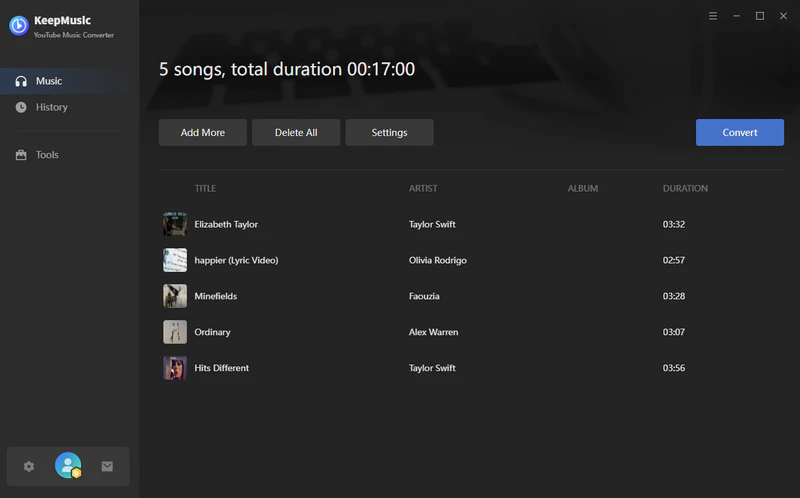Open the user account avatar icon
The width and height of the screenshot is (800, 498).
pos(68,466)
